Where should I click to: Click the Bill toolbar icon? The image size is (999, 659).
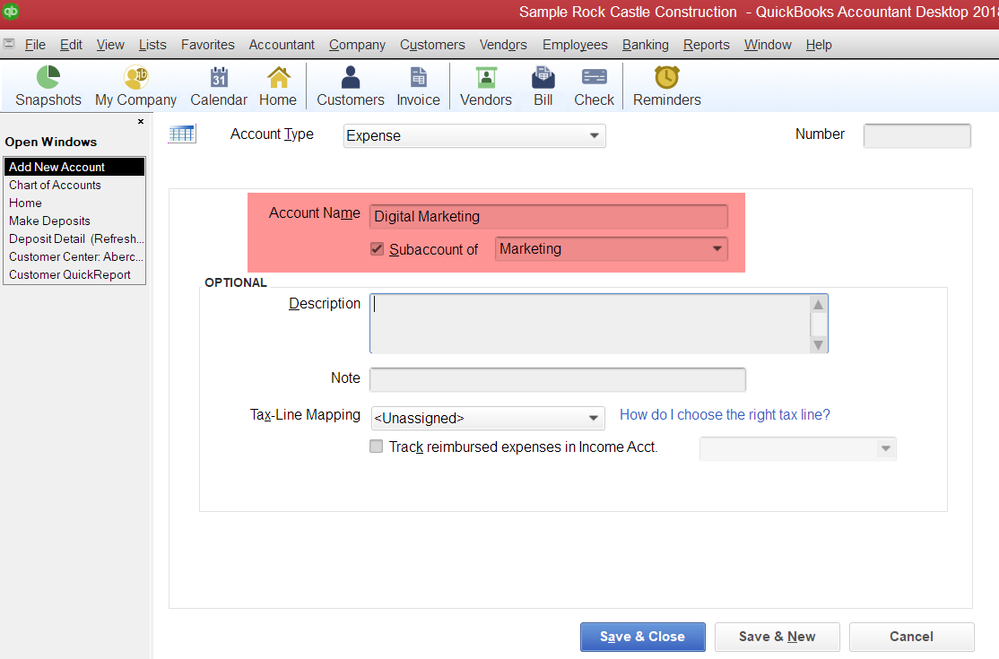click(x=543, y=87)
